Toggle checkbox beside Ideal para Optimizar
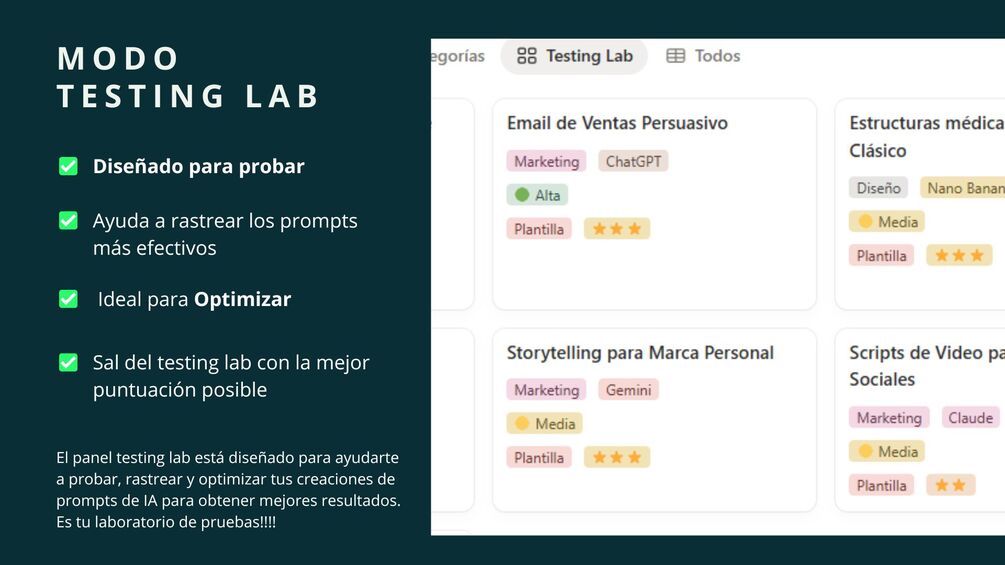The width and height of the screenshot is (1005, 565). [x=68, y=299]
